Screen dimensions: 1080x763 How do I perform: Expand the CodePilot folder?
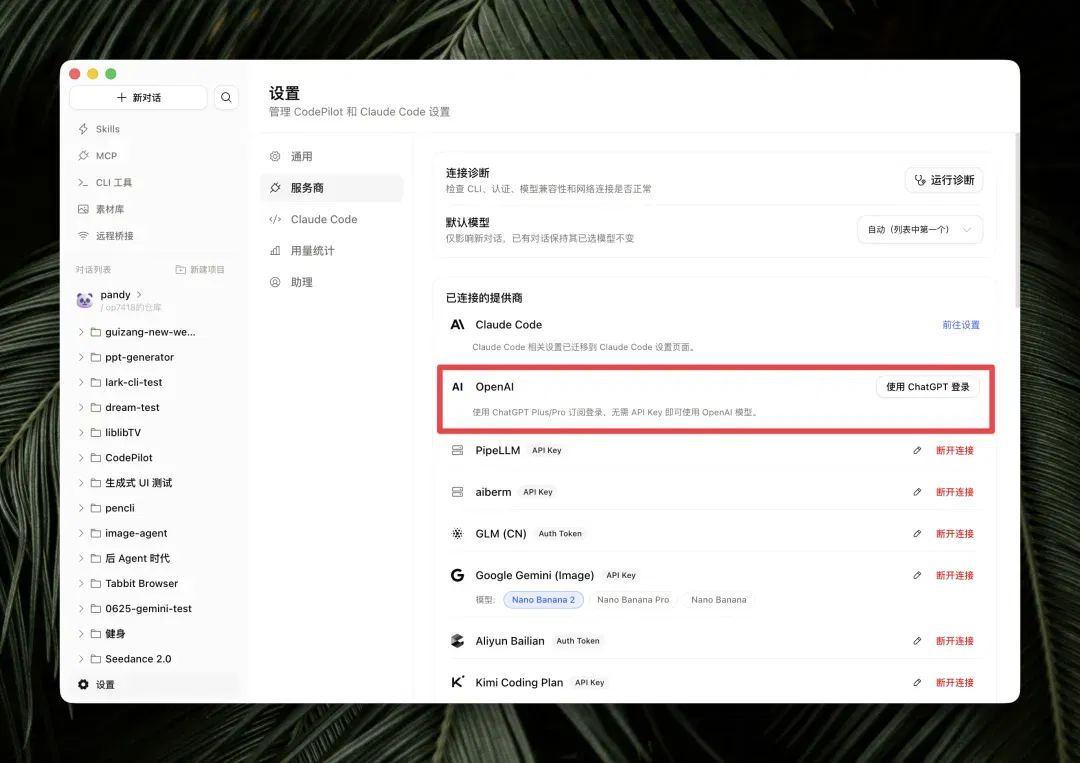(81, 457)
